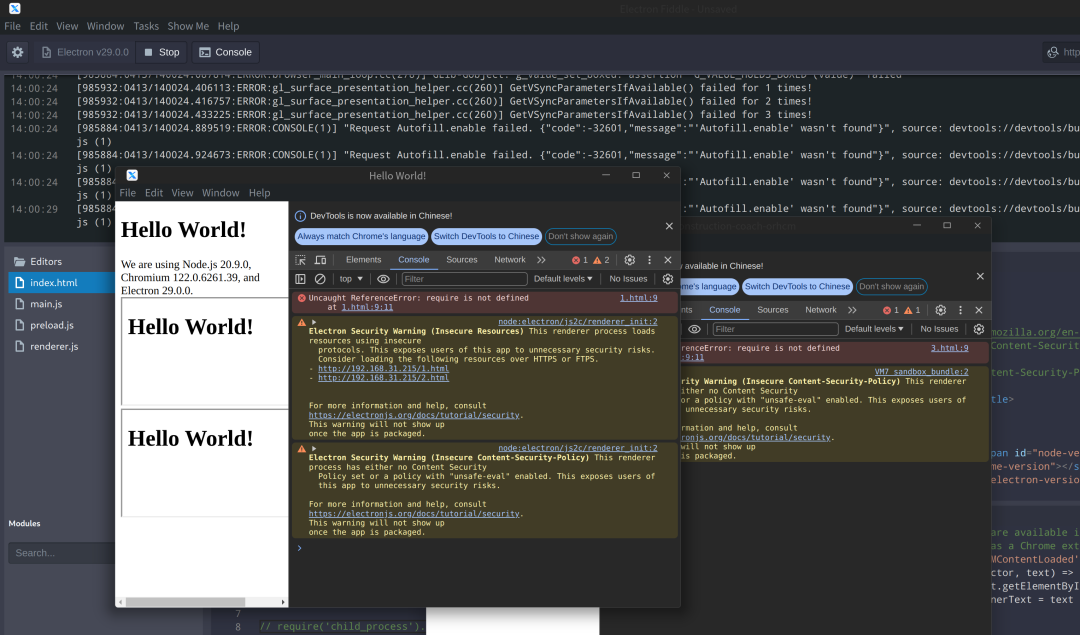Screen dimensions: 1080x635
Task: Open Electron v29.0.0 version selector
Action: point(85,52)
